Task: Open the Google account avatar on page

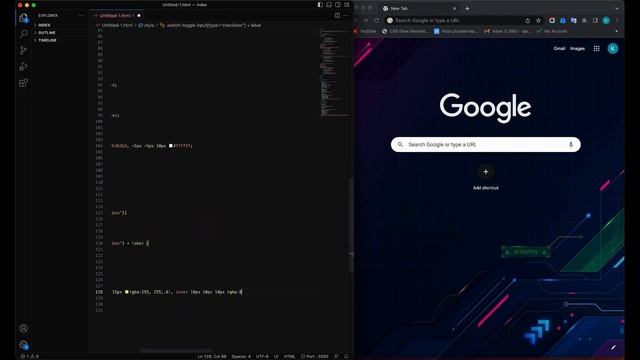Action: (x=613, y=49)
